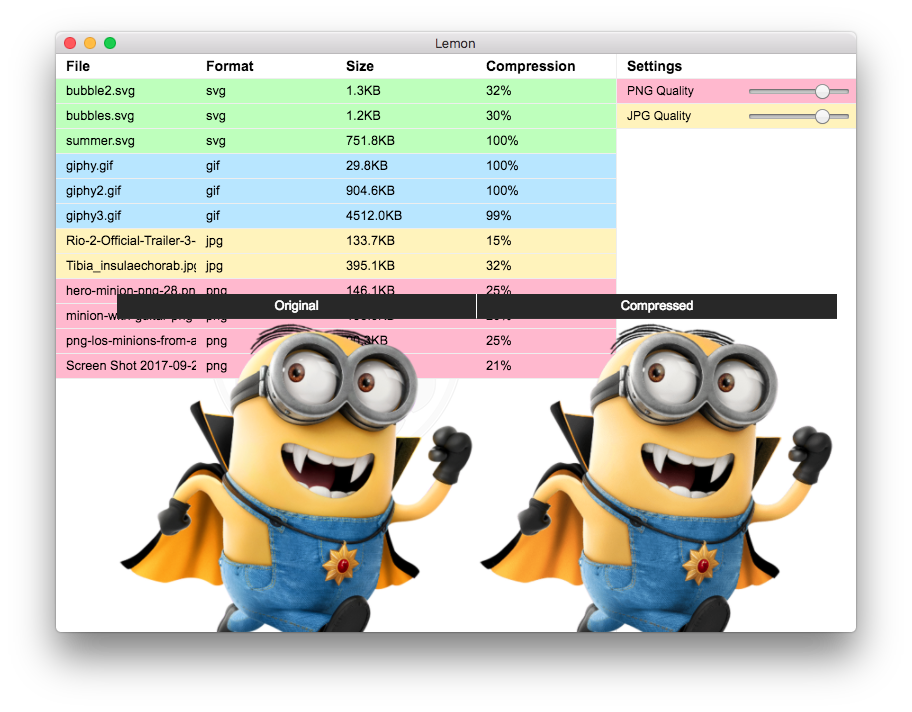The image size is (912, 712).
Task: Close the Lemon window with red button
Action: [70, 43]
